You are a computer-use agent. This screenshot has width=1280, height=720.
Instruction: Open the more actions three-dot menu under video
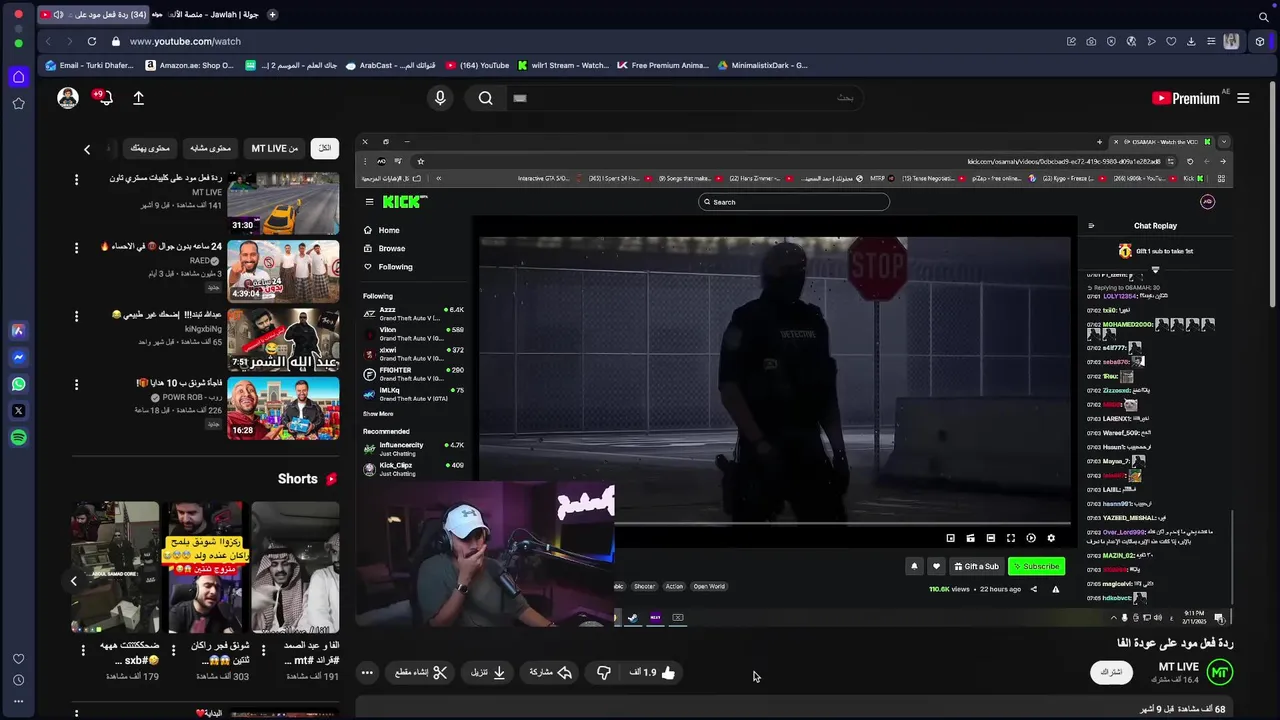click(x=367, y=672)
